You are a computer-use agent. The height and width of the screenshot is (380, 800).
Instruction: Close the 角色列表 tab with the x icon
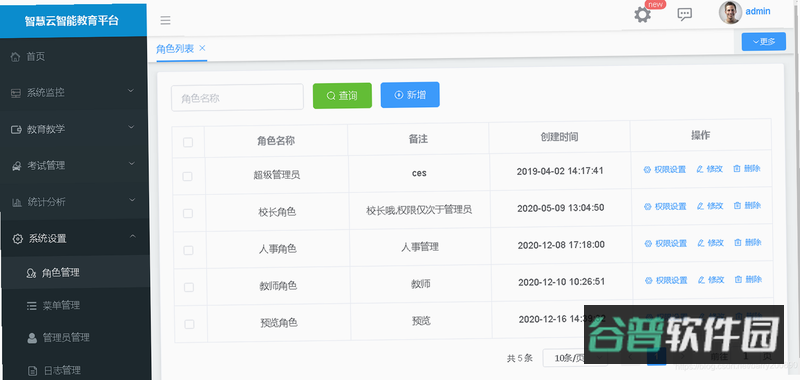pos(202,48)
